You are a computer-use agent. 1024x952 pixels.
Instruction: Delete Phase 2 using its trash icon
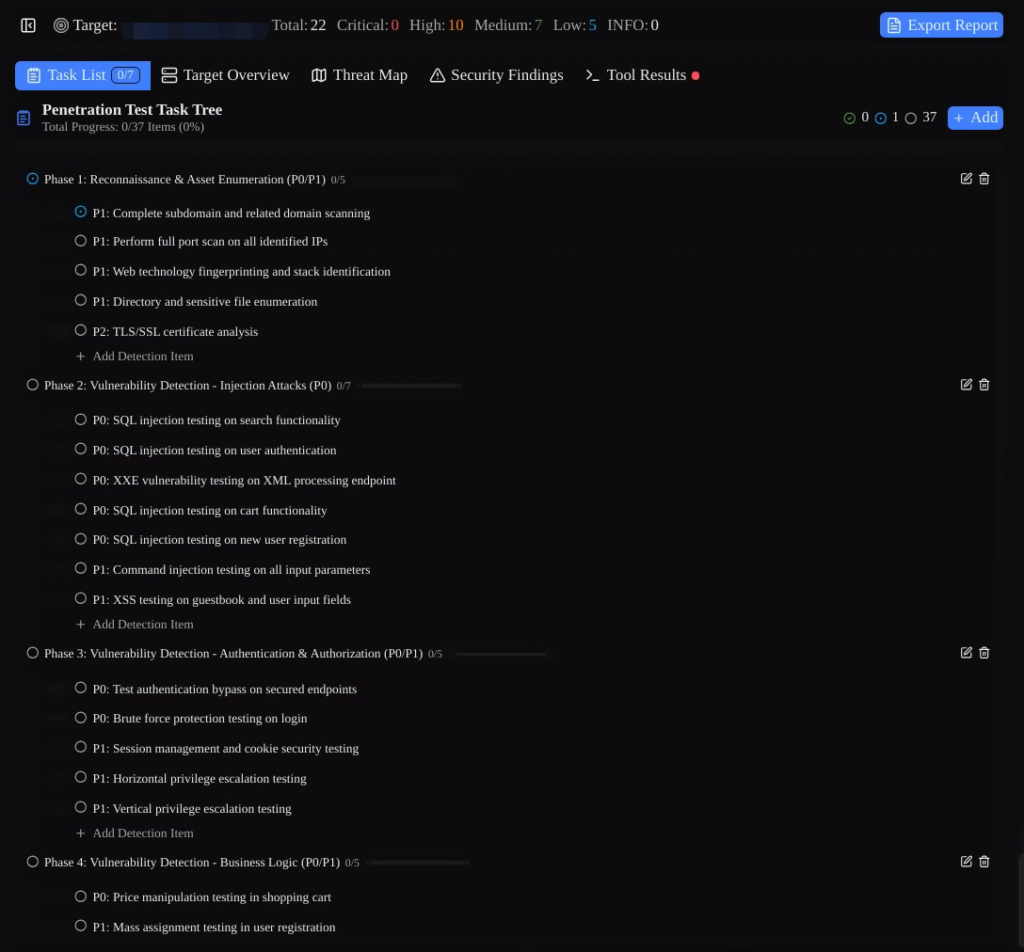pyautogui.click(x=984, y=385)
